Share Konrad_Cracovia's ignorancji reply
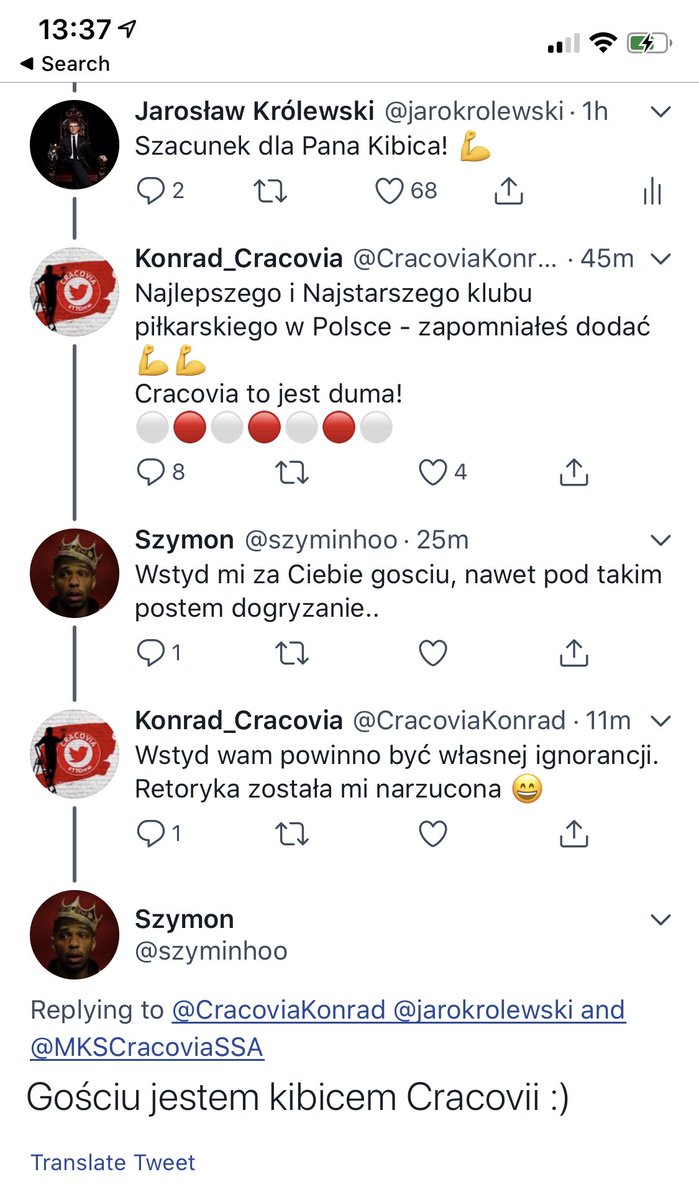The height and width of the screenshot is (1200, 699). (x=573, y=832)
